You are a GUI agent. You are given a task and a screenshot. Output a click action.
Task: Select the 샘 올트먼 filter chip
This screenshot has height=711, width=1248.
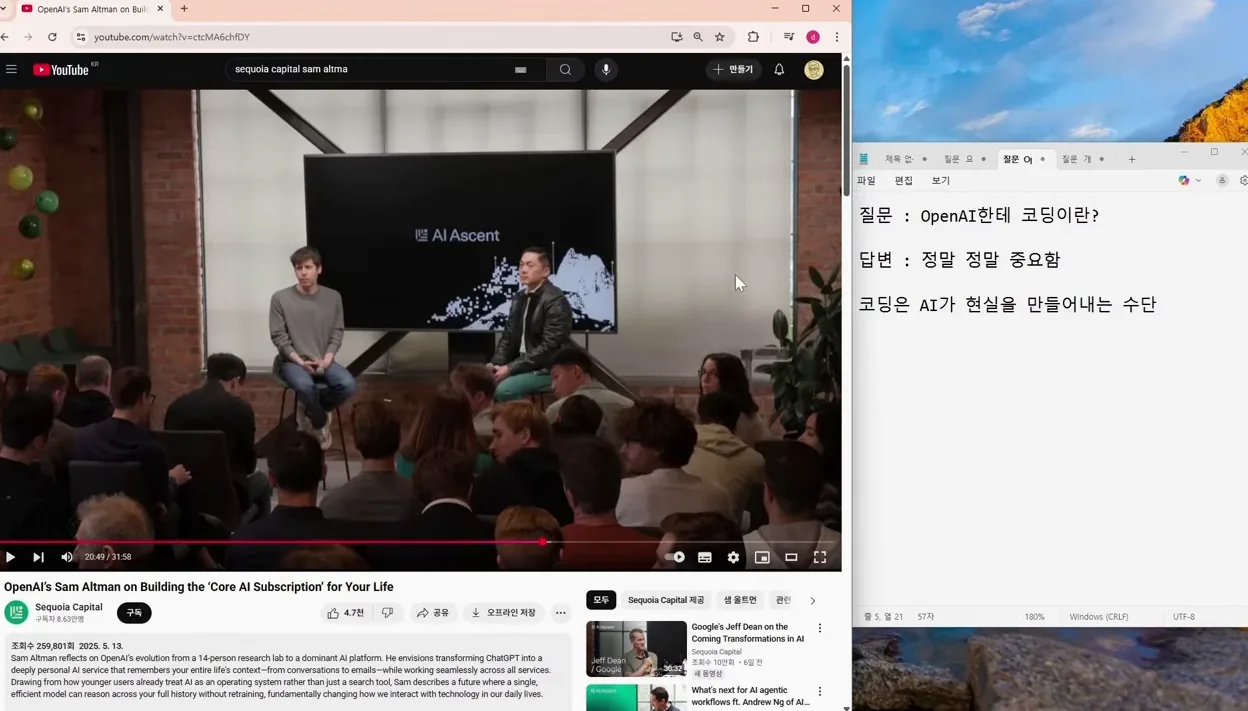pos(740,600)
